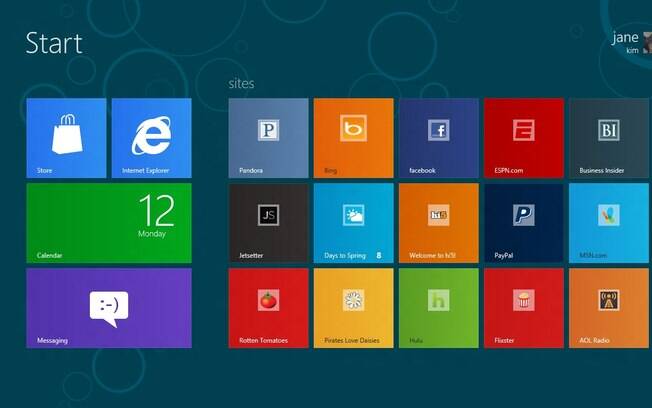The height and width of the screenshot is (408, 652).
Task: Click the user profile picture
Action: point(647,43)
